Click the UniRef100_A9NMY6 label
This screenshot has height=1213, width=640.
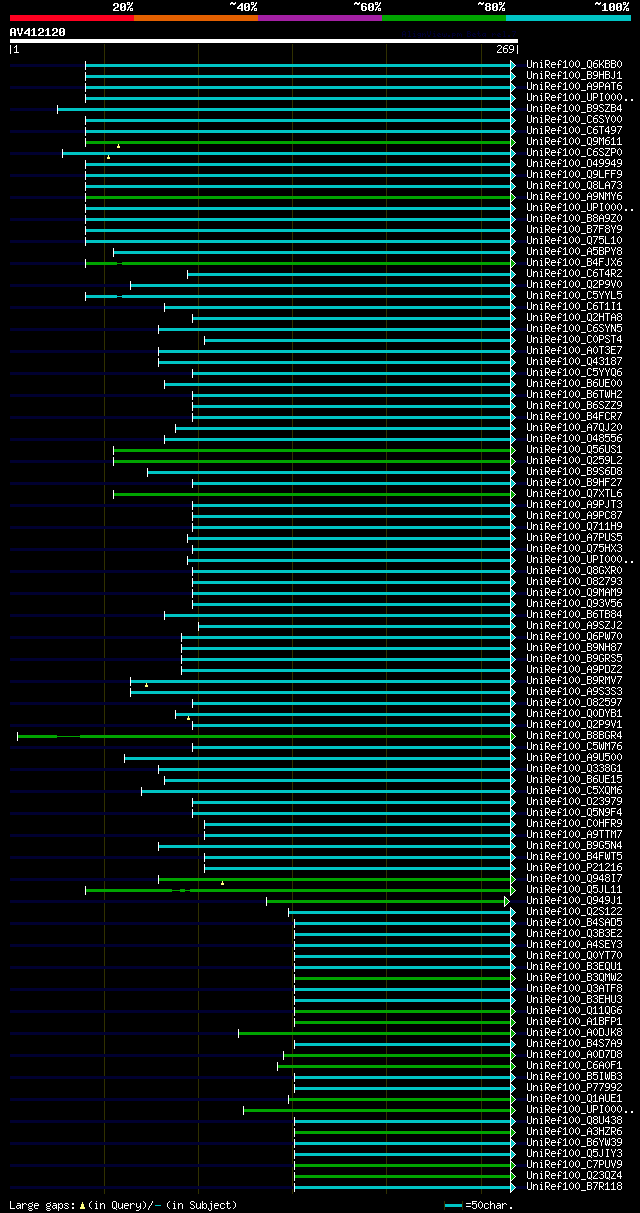574,196
